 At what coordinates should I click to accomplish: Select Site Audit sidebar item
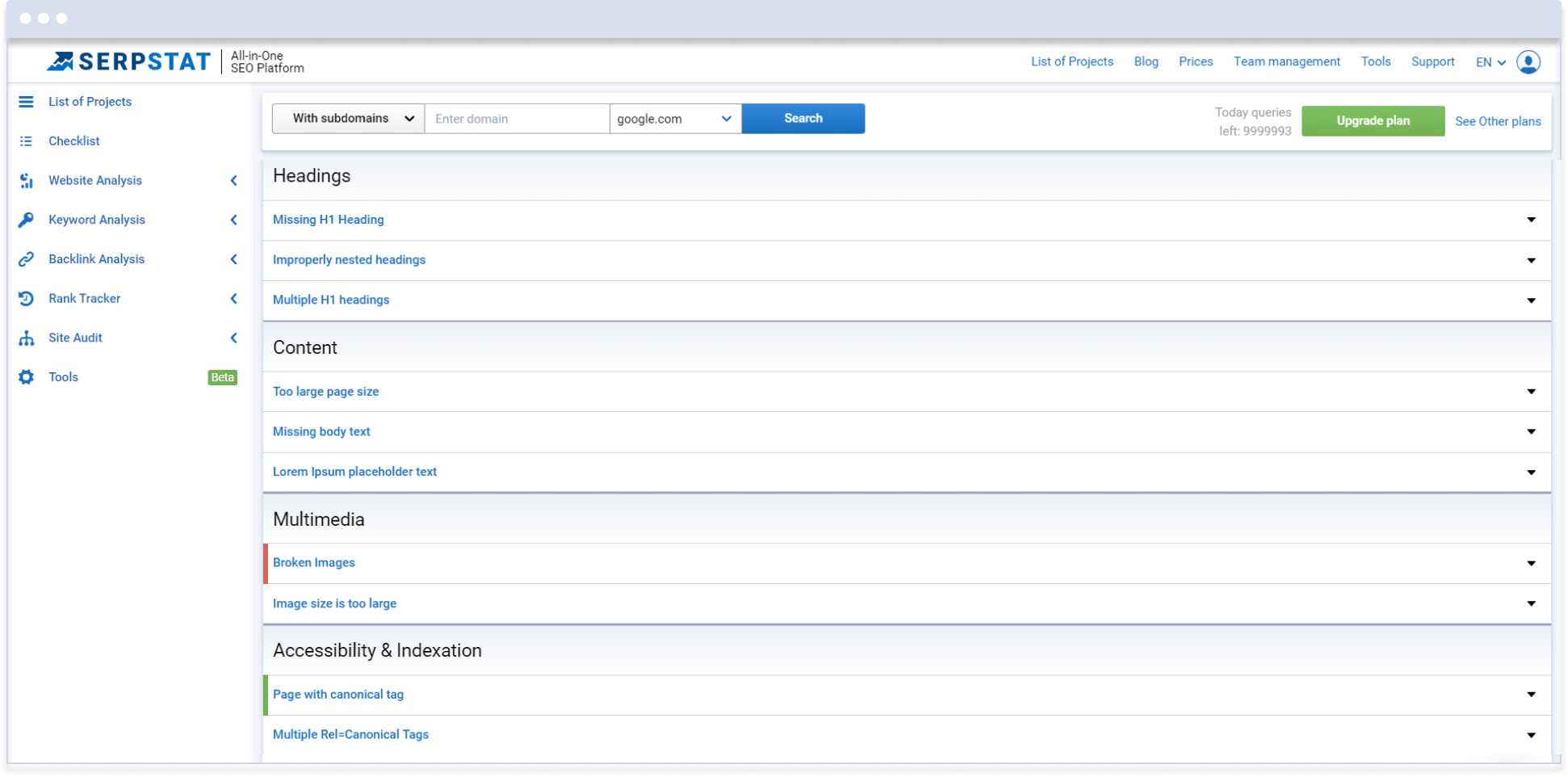75,338
